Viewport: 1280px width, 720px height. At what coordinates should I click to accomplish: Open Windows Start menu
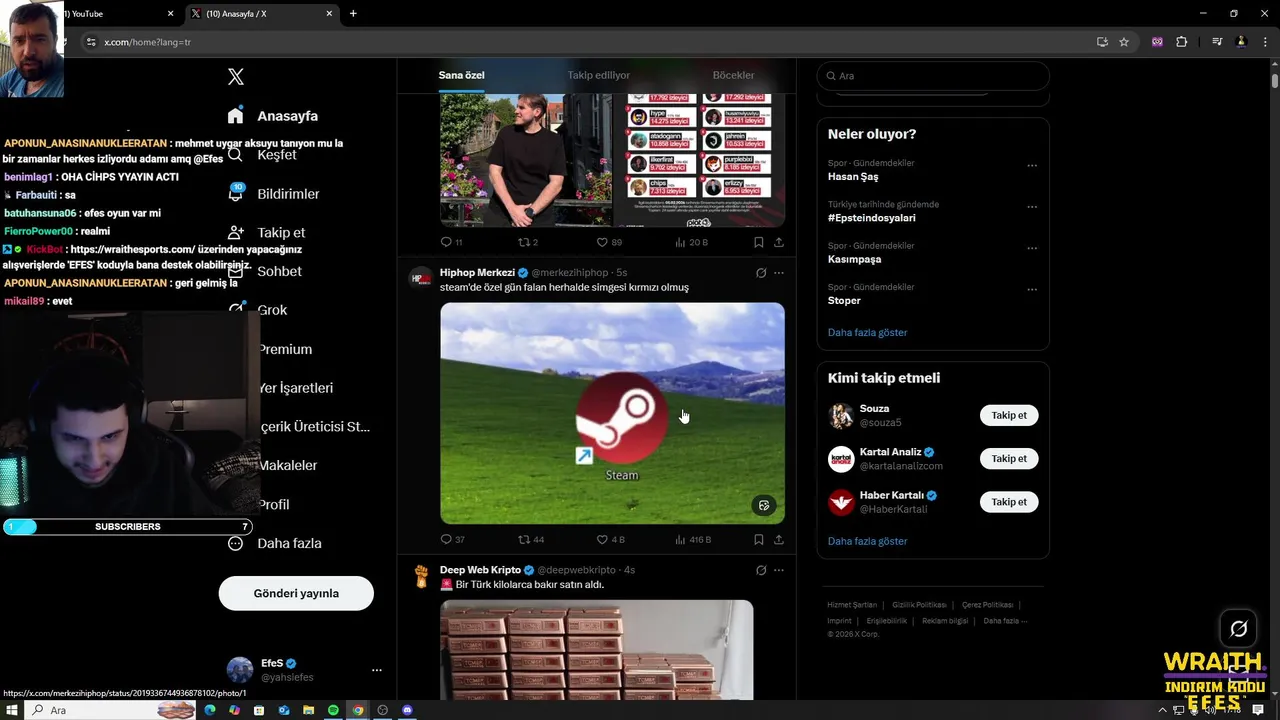click(12, 710)
